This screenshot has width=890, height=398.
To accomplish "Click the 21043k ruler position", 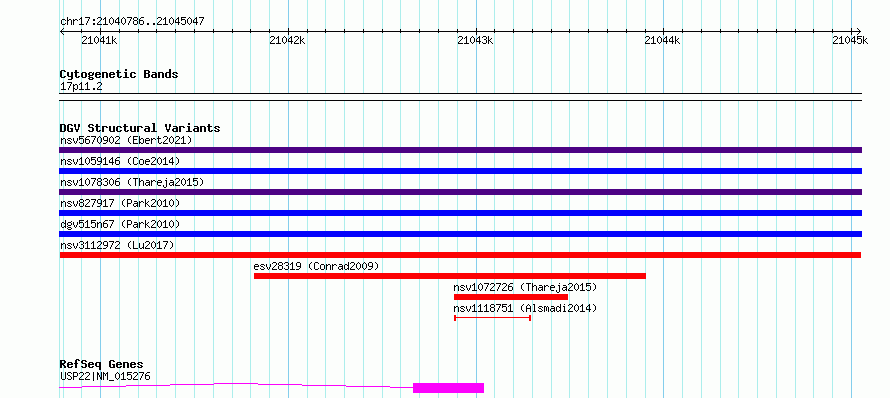I will (475, 40).
